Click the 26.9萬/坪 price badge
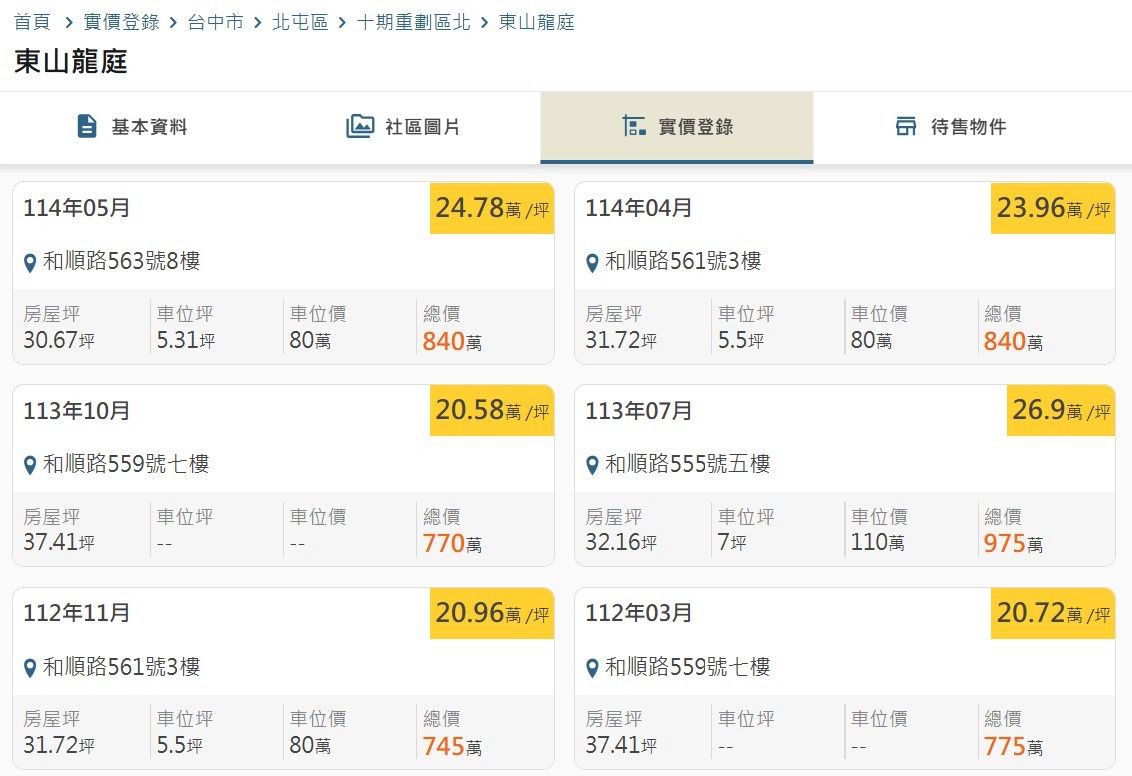 click(x=1060, y=412)
